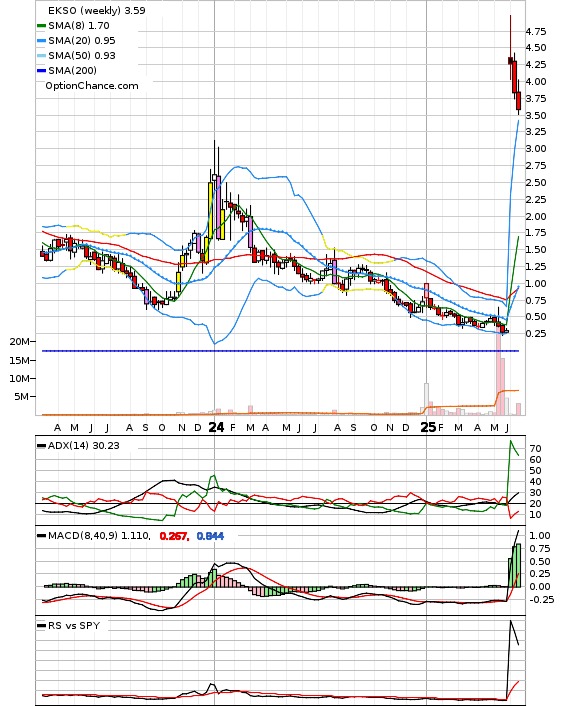Click the blue MACD value 0.844
This screenshot has height=706, width=566.
[x=210, y=536]
